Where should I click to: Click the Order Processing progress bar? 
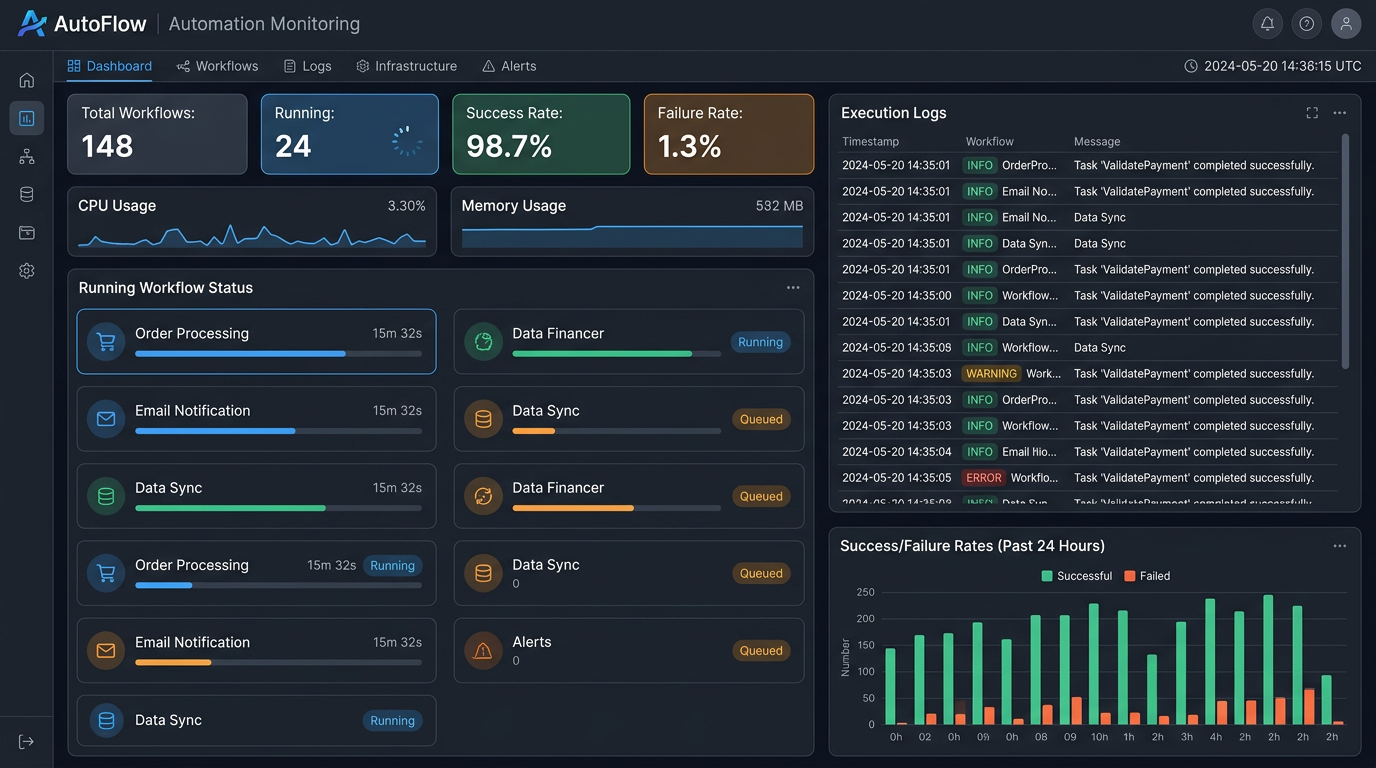(x=278, y=354)
